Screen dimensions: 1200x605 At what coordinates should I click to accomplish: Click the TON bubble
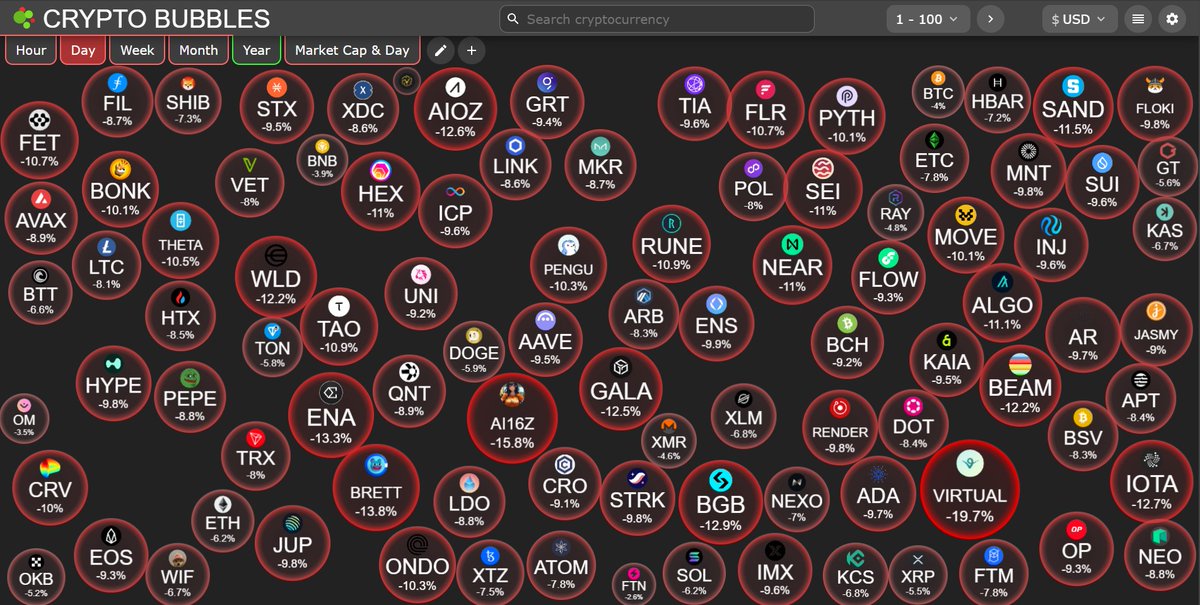point(272,345)
